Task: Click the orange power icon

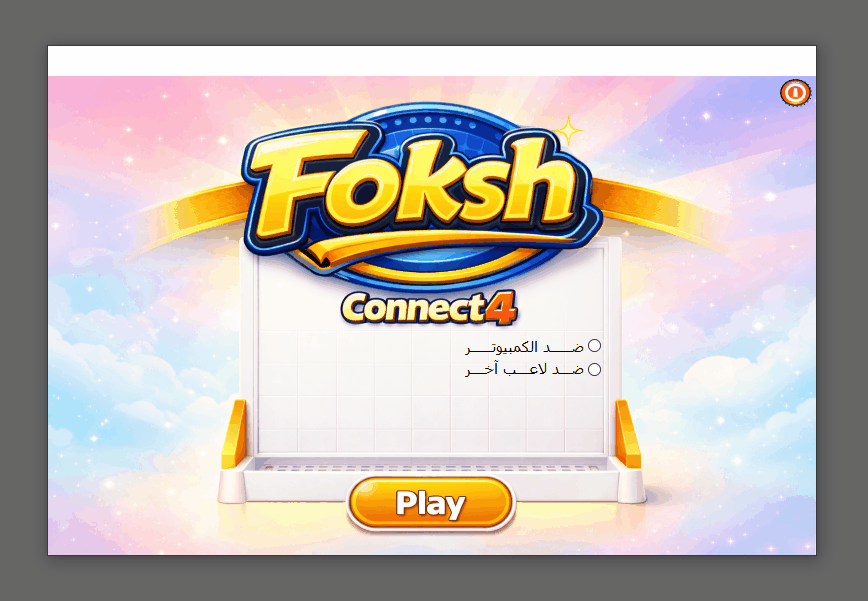Action: pyautogui.click(x=795, y=92)
